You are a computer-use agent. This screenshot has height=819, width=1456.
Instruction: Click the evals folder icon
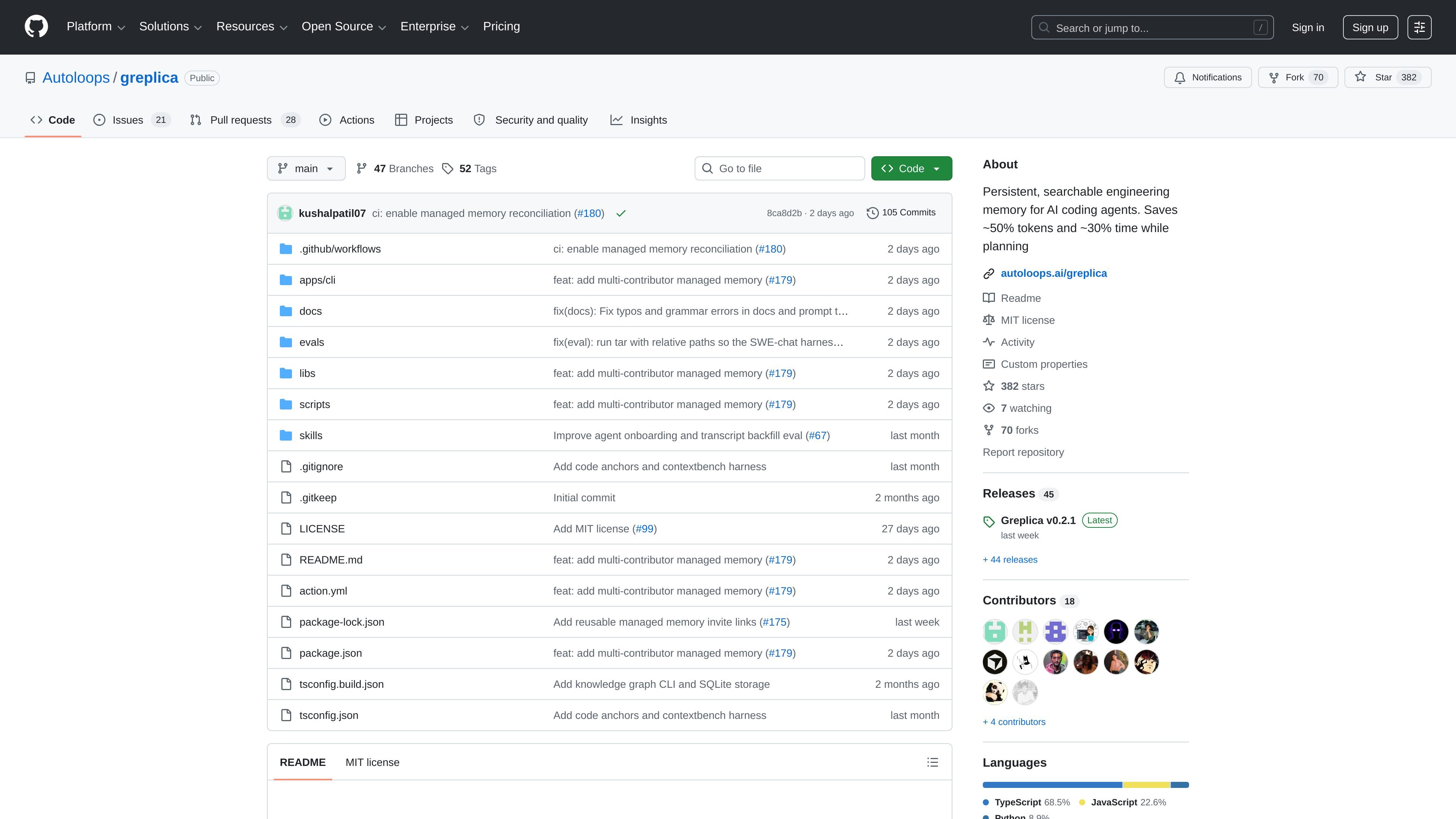(x=286, y=342)
